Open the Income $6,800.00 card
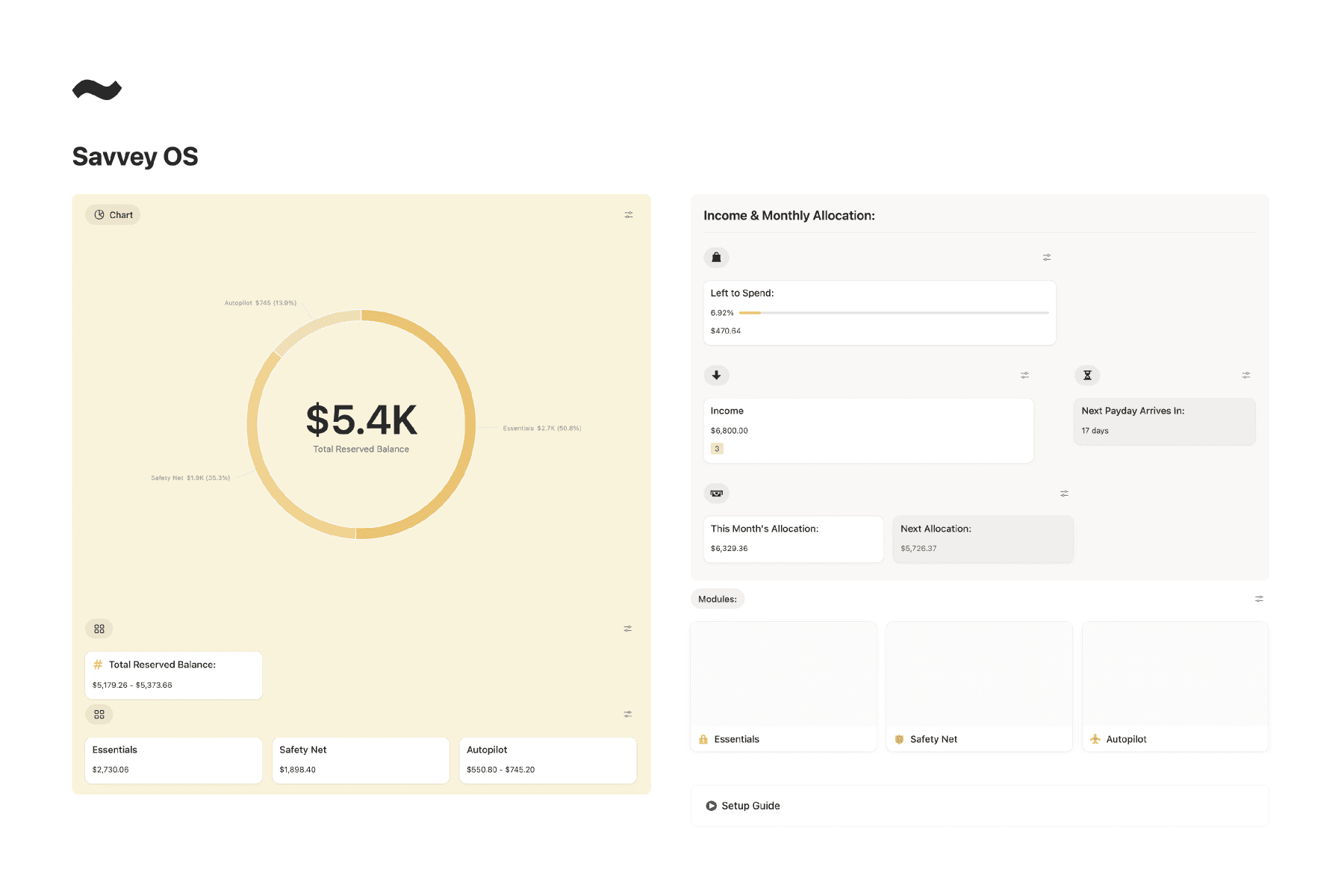The image size is (1344, 896). pyautogui.click(x=868, y=431)
